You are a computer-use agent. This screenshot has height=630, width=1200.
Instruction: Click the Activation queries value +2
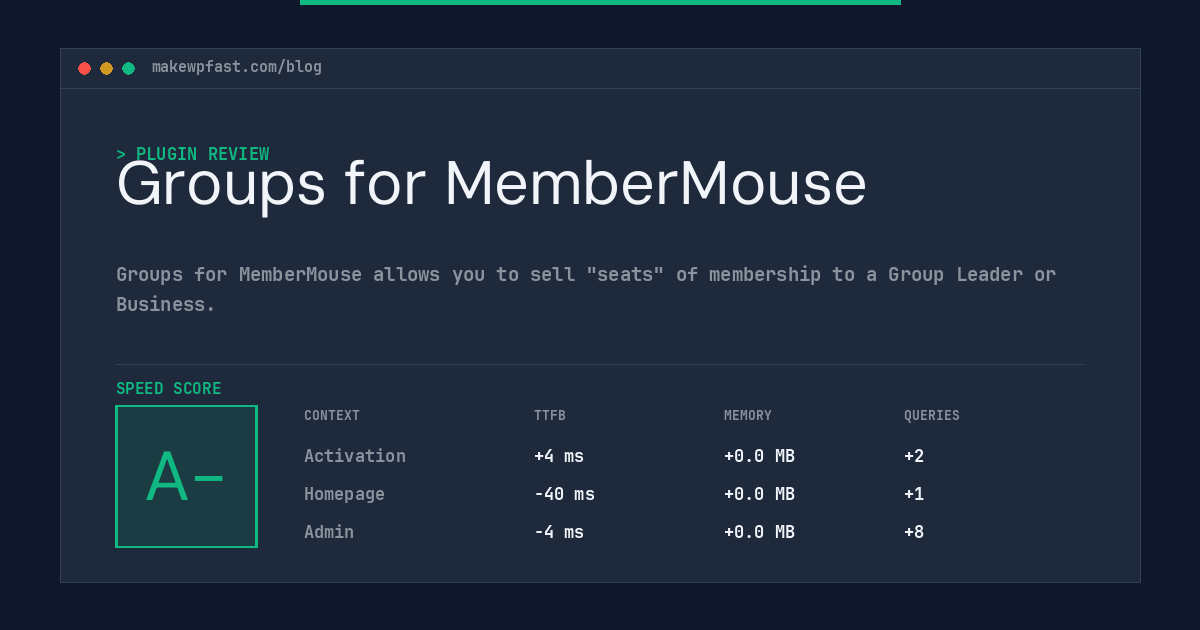(x=914, y=456)
